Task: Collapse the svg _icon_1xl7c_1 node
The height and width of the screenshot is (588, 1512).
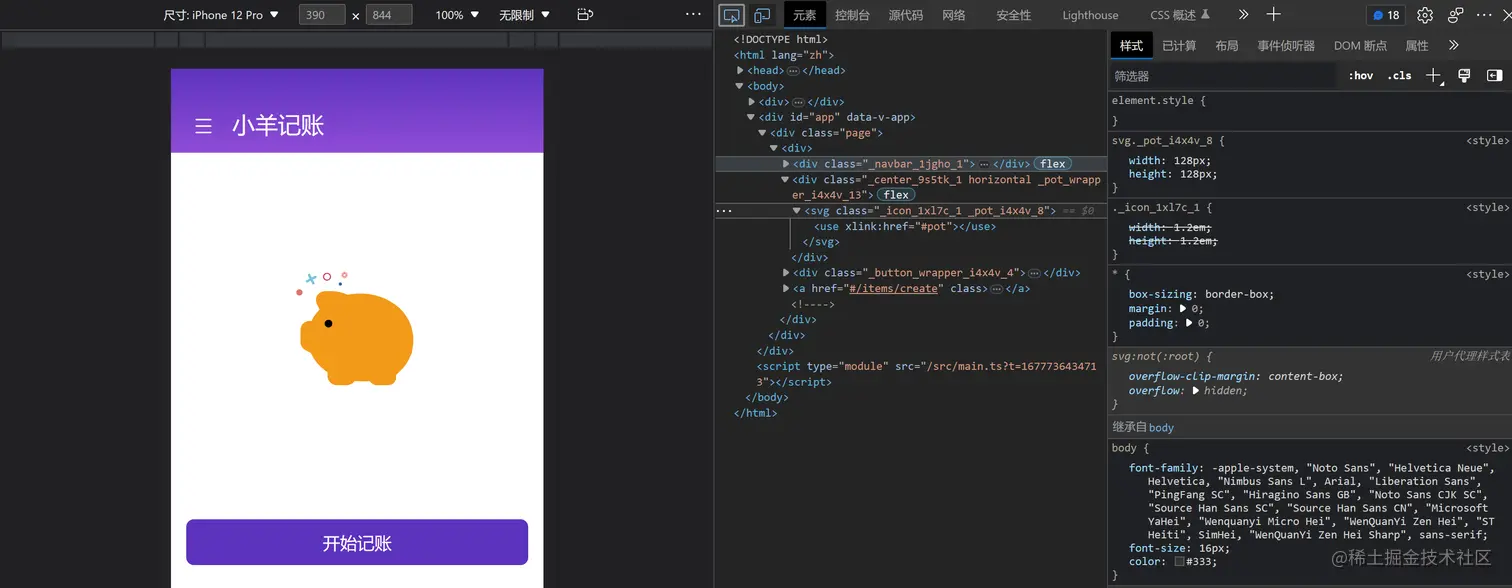Action: (797, 211)
